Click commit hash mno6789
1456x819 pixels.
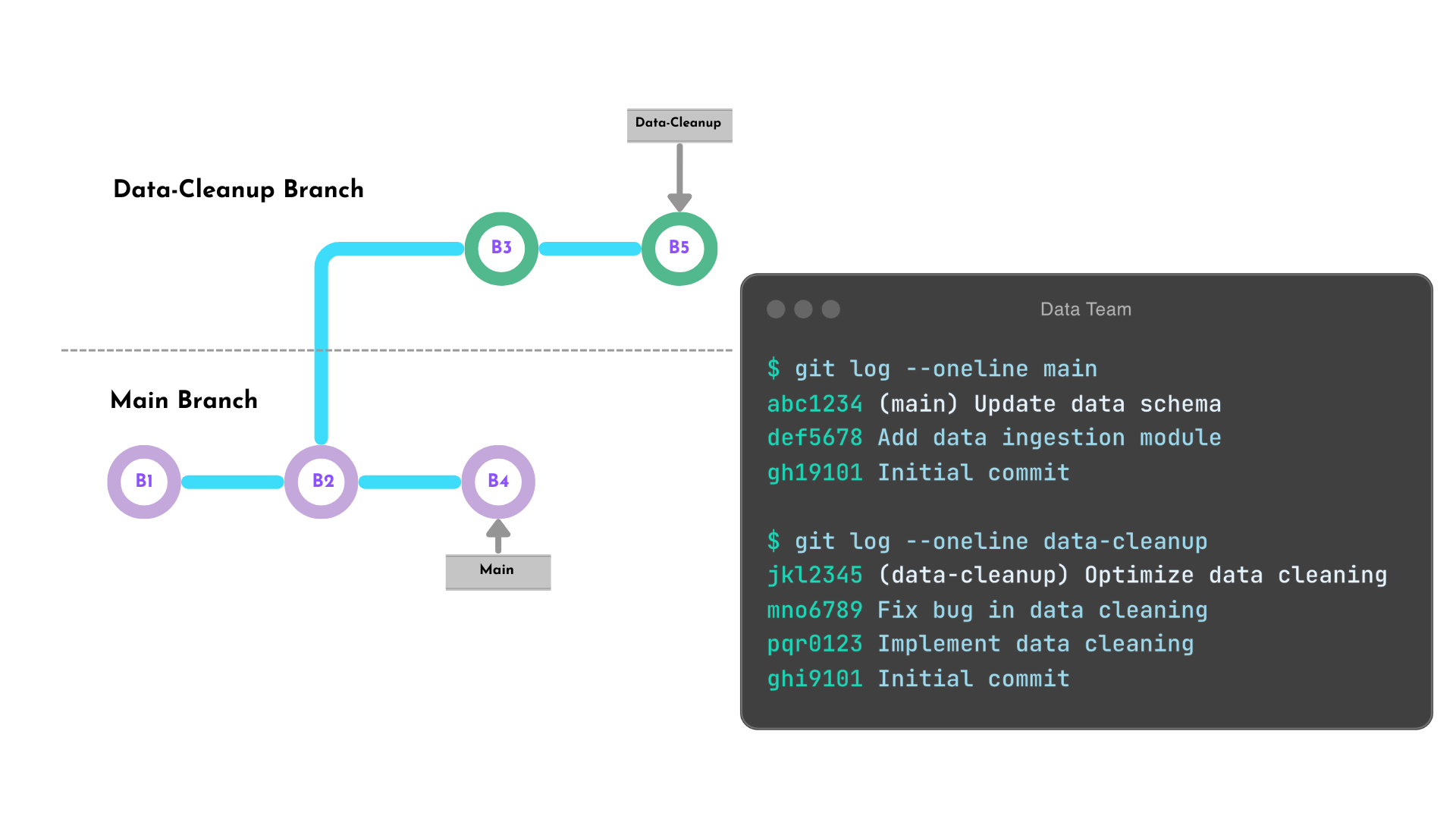tap(814, 610)
